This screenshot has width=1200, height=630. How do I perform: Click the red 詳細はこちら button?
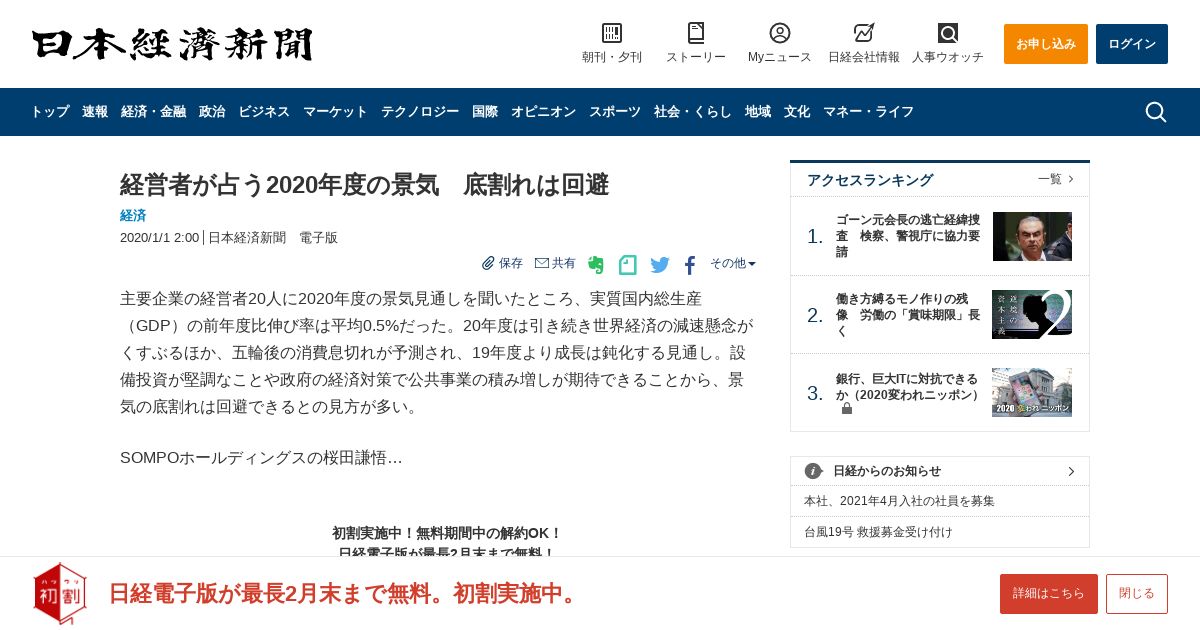point(1049,594)
